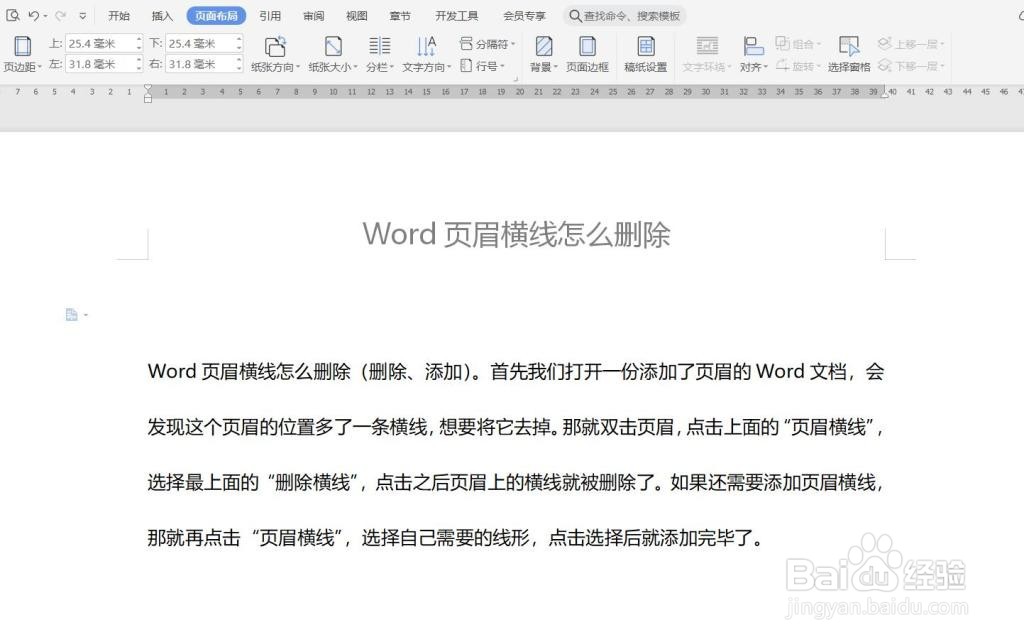
Task: Open 稿纸设置 manuscript paper settings
Action: (646, 54)
